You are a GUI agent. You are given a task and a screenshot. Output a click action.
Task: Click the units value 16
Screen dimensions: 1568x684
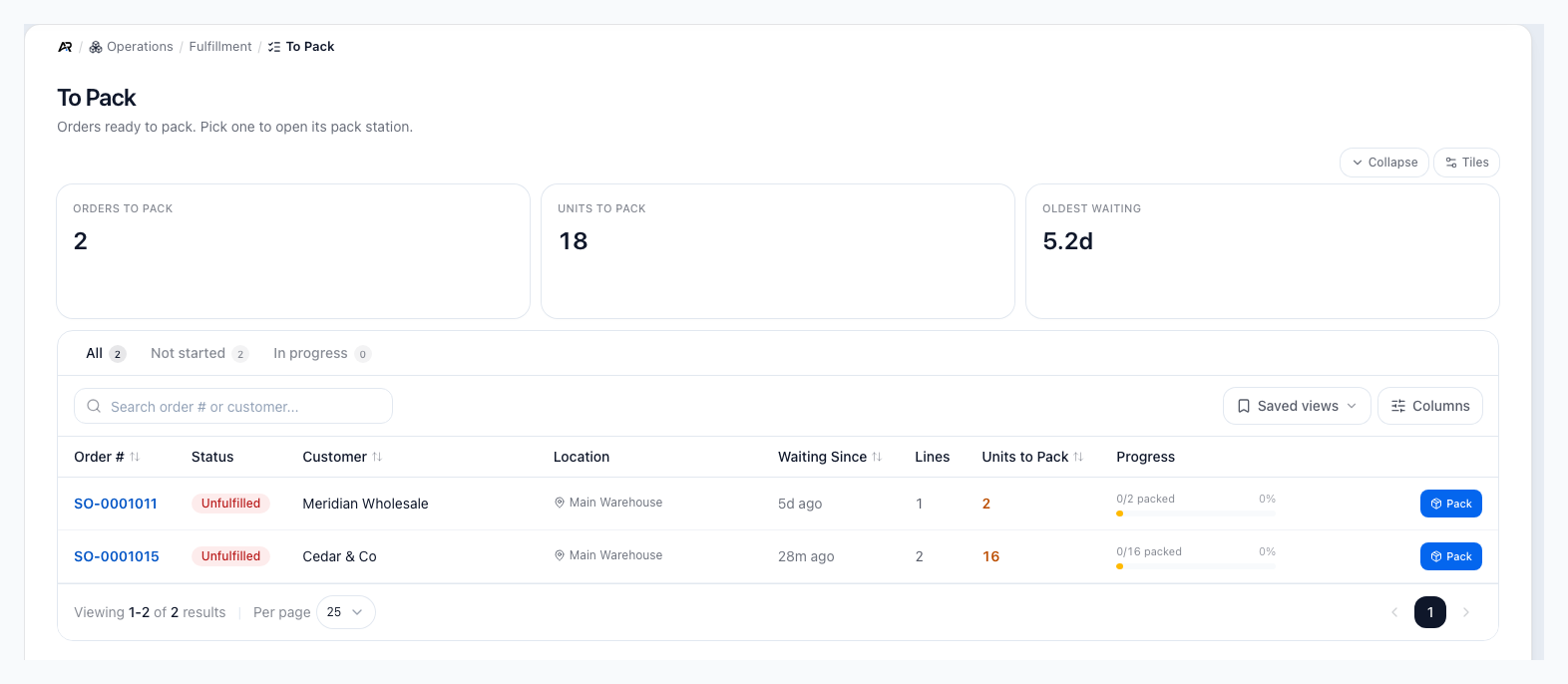990,556
